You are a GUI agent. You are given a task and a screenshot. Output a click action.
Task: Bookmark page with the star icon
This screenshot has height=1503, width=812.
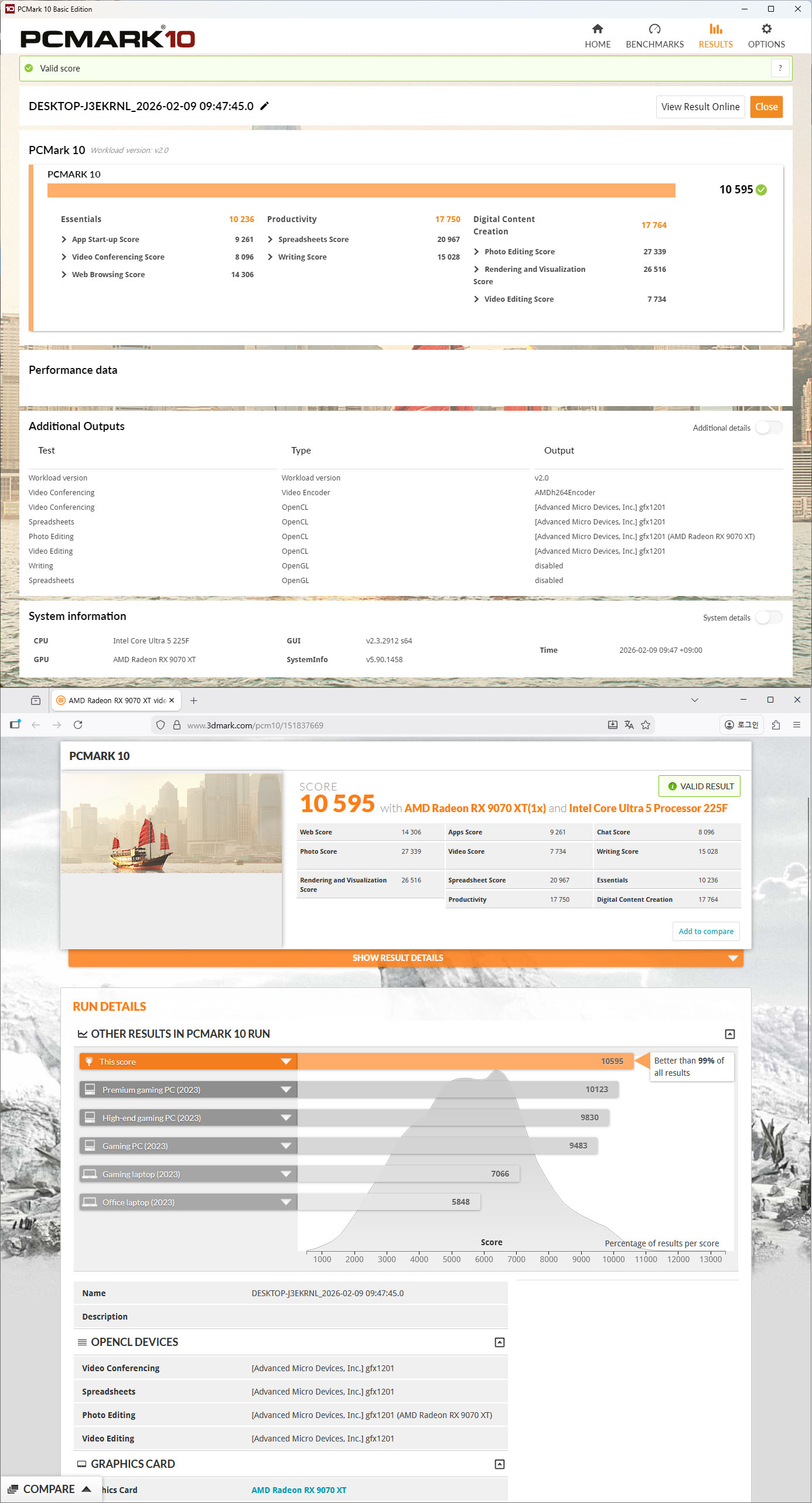click(x=646, y=725)
